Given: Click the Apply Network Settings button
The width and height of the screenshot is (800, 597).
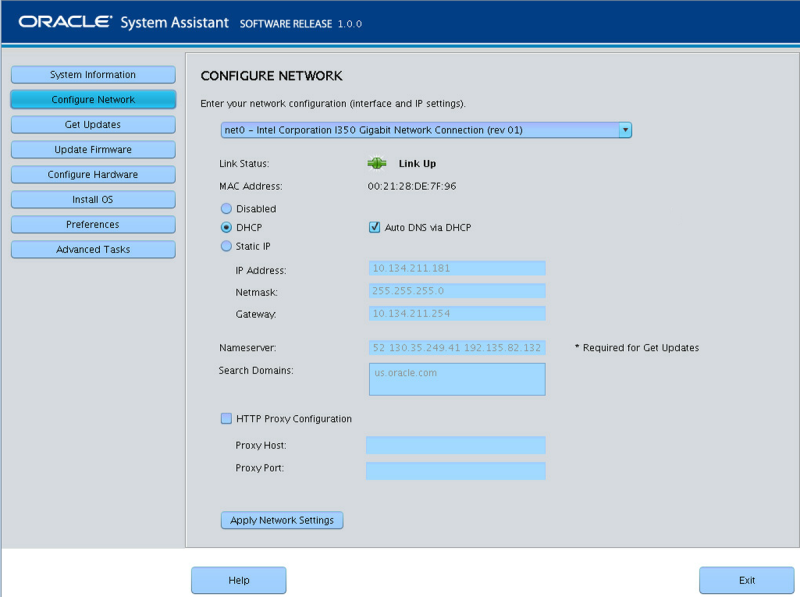Looking at the screenshot, I should click(x=282, y=520).
